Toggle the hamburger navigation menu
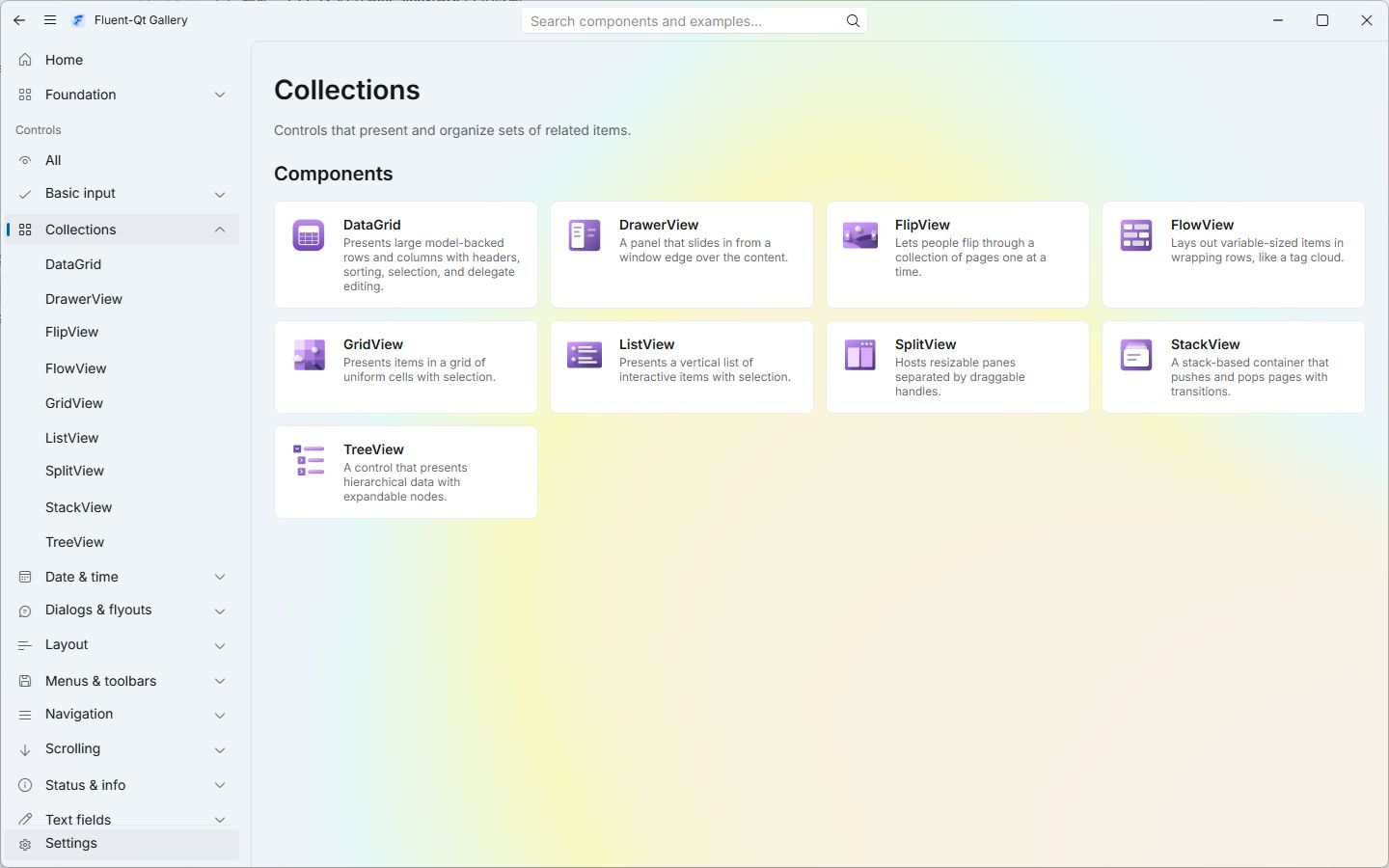 [50, 20]
